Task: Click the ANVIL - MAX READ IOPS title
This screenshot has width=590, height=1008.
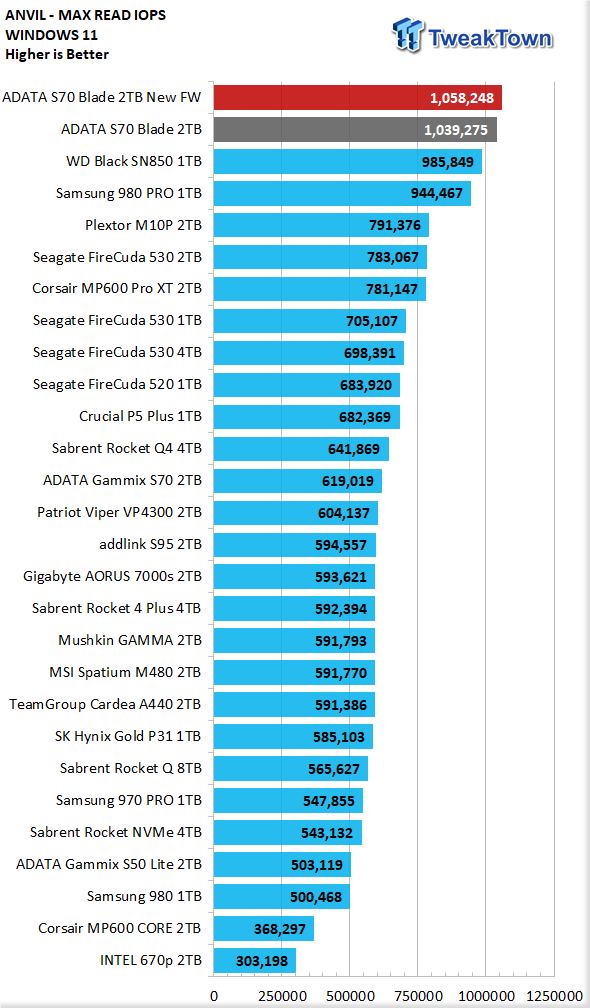Action: [85, 15]
